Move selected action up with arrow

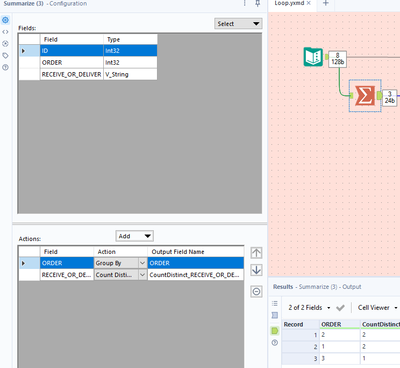tap(256, 253)
